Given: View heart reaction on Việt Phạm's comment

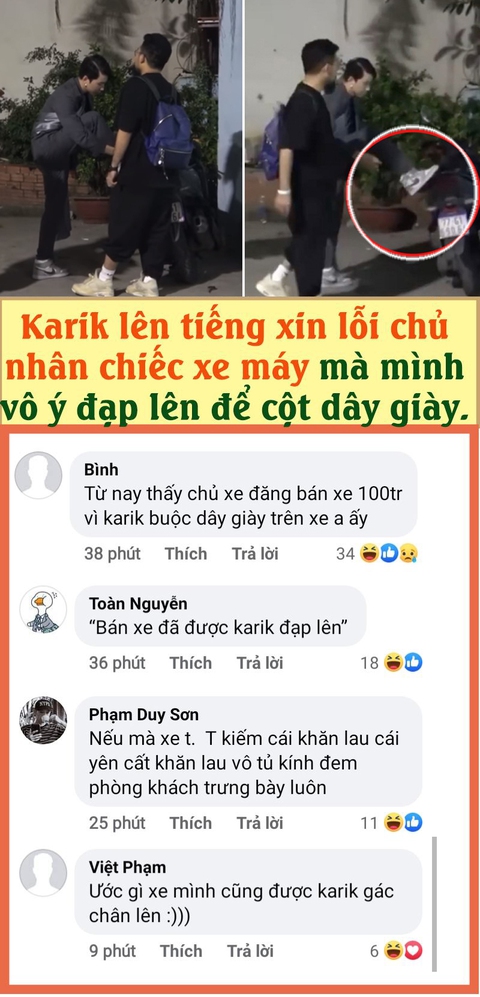Looking at the screenshot, I should [413, 951].
